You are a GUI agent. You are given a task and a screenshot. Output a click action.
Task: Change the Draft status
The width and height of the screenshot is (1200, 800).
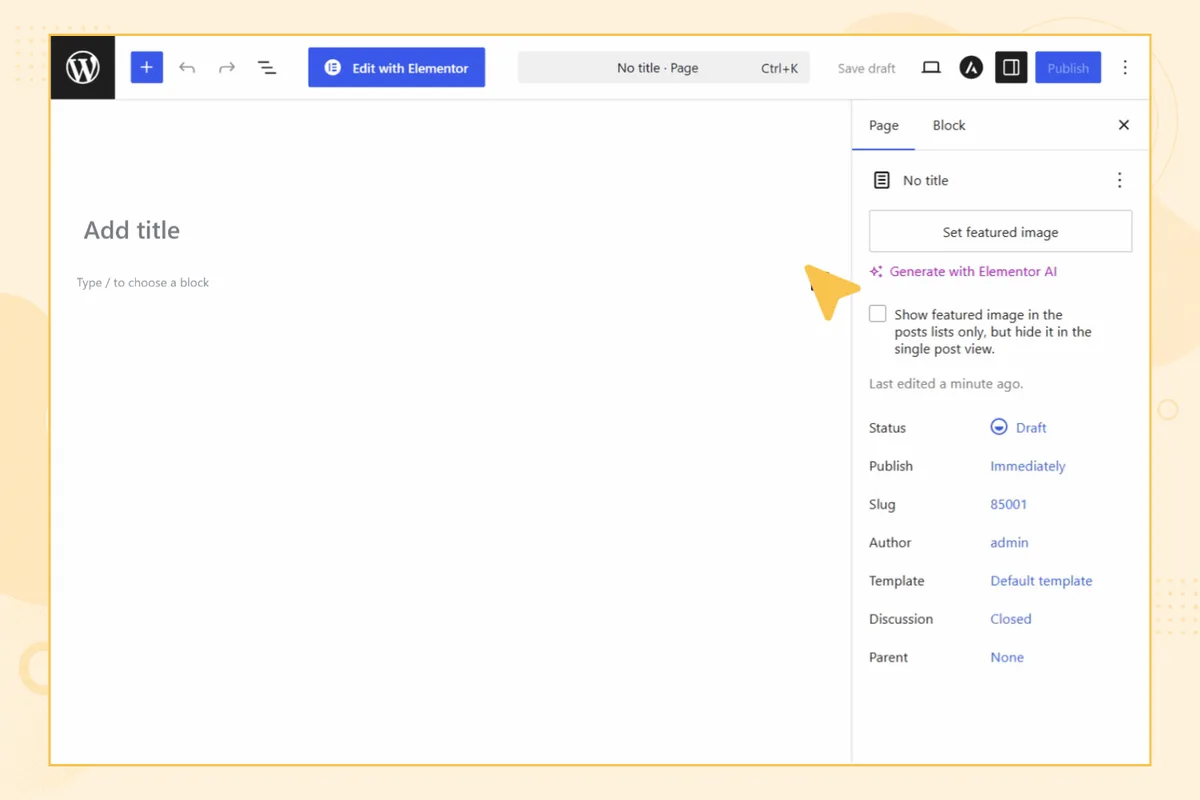click(1019, 428)
